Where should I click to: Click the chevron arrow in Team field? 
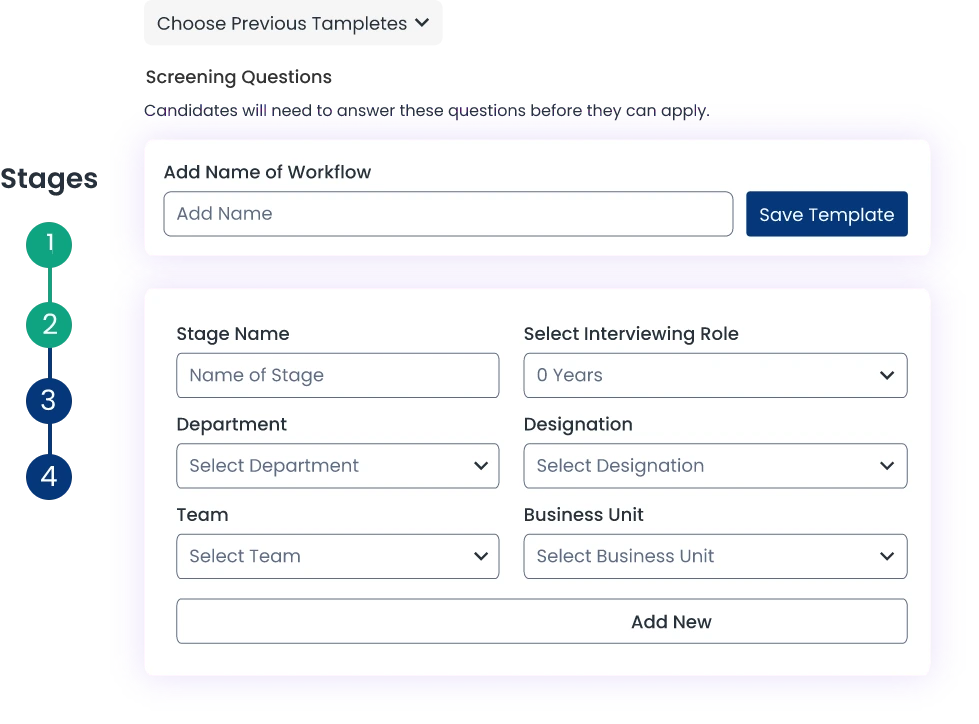click(x=481, y=556)
